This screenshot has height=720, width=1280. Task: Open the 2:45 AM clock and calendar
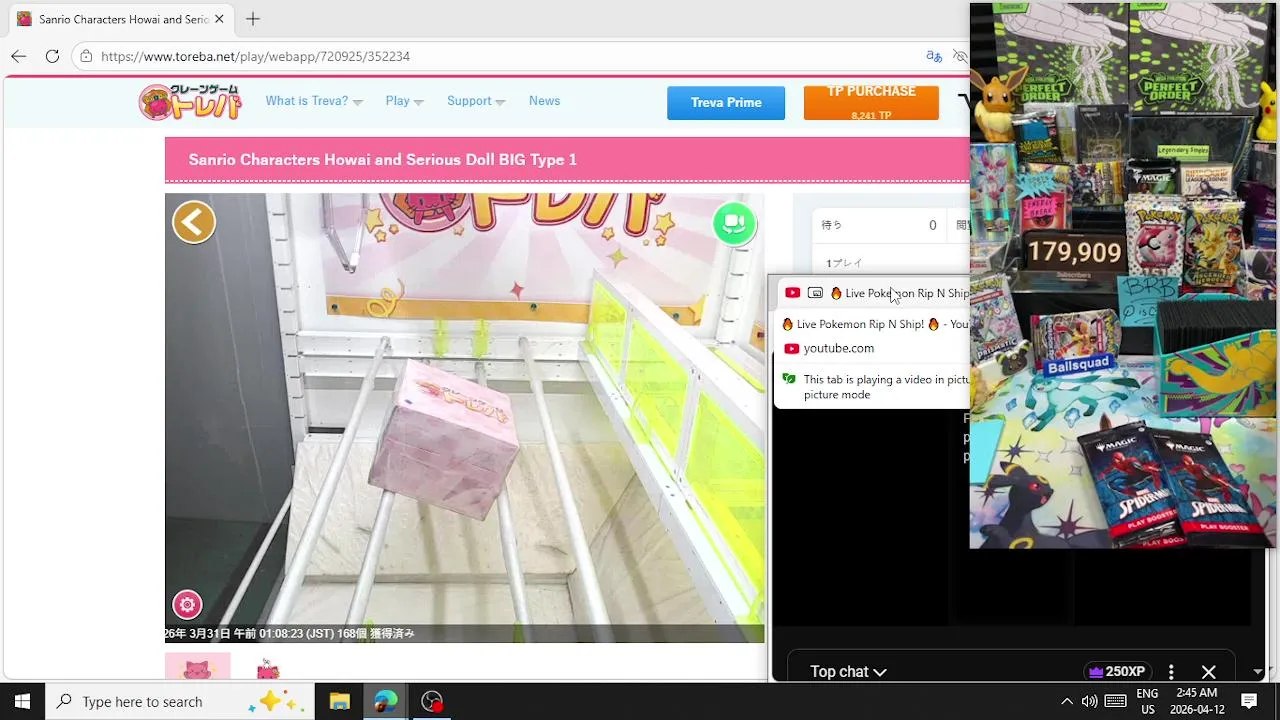tap(1197, 701)
